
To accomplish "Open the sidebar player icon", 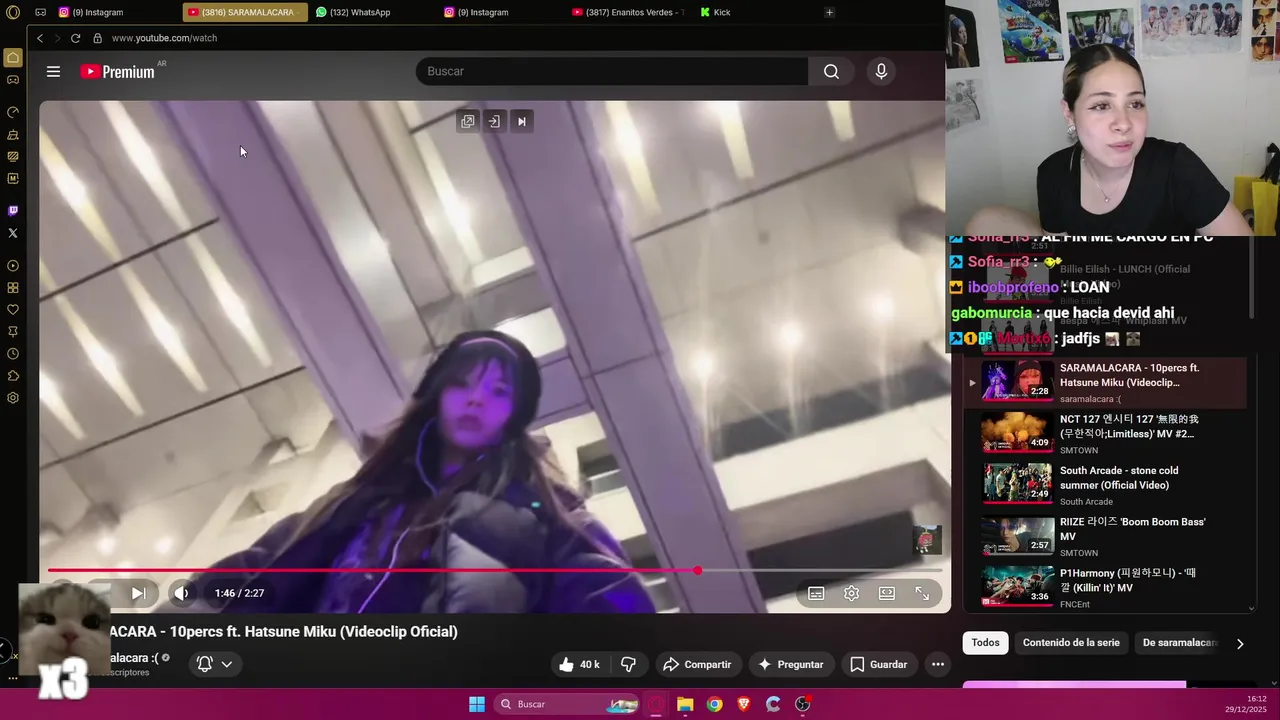I will (x=13, y=266).
